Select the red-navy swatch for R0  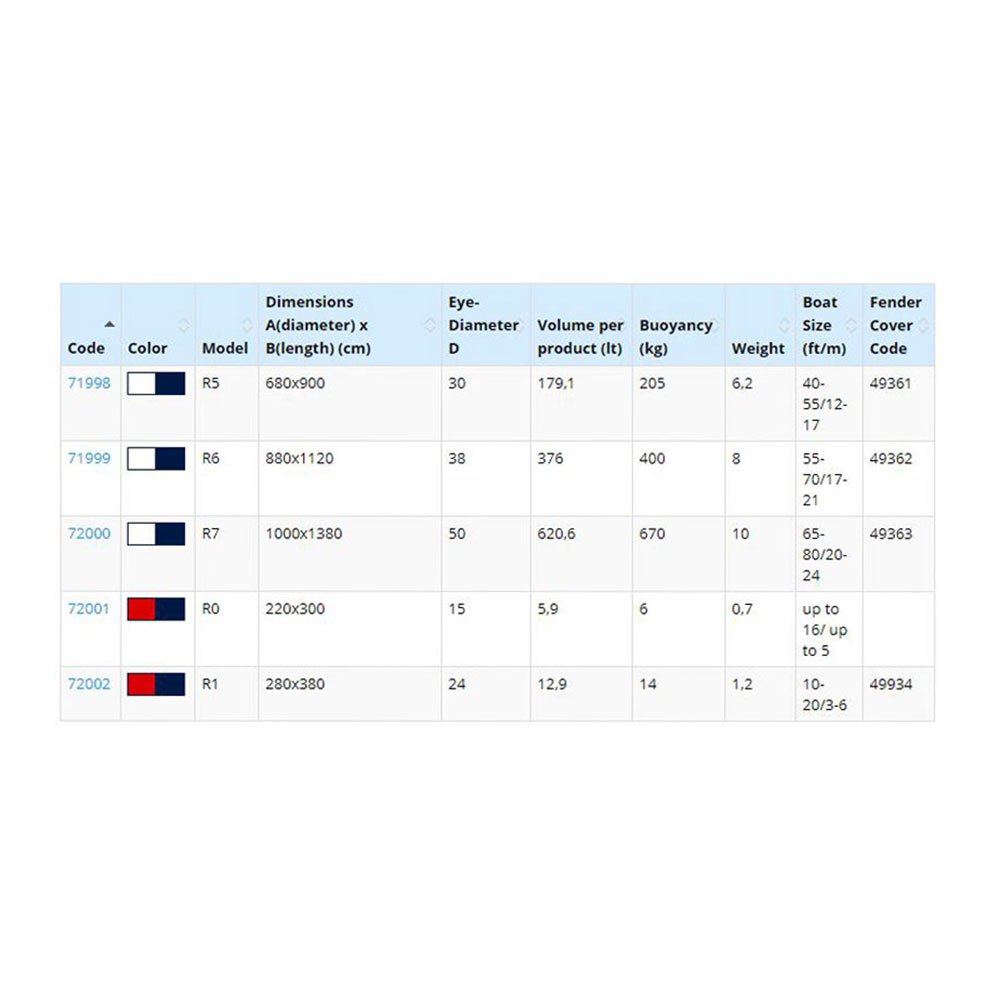tap(157, 609)
